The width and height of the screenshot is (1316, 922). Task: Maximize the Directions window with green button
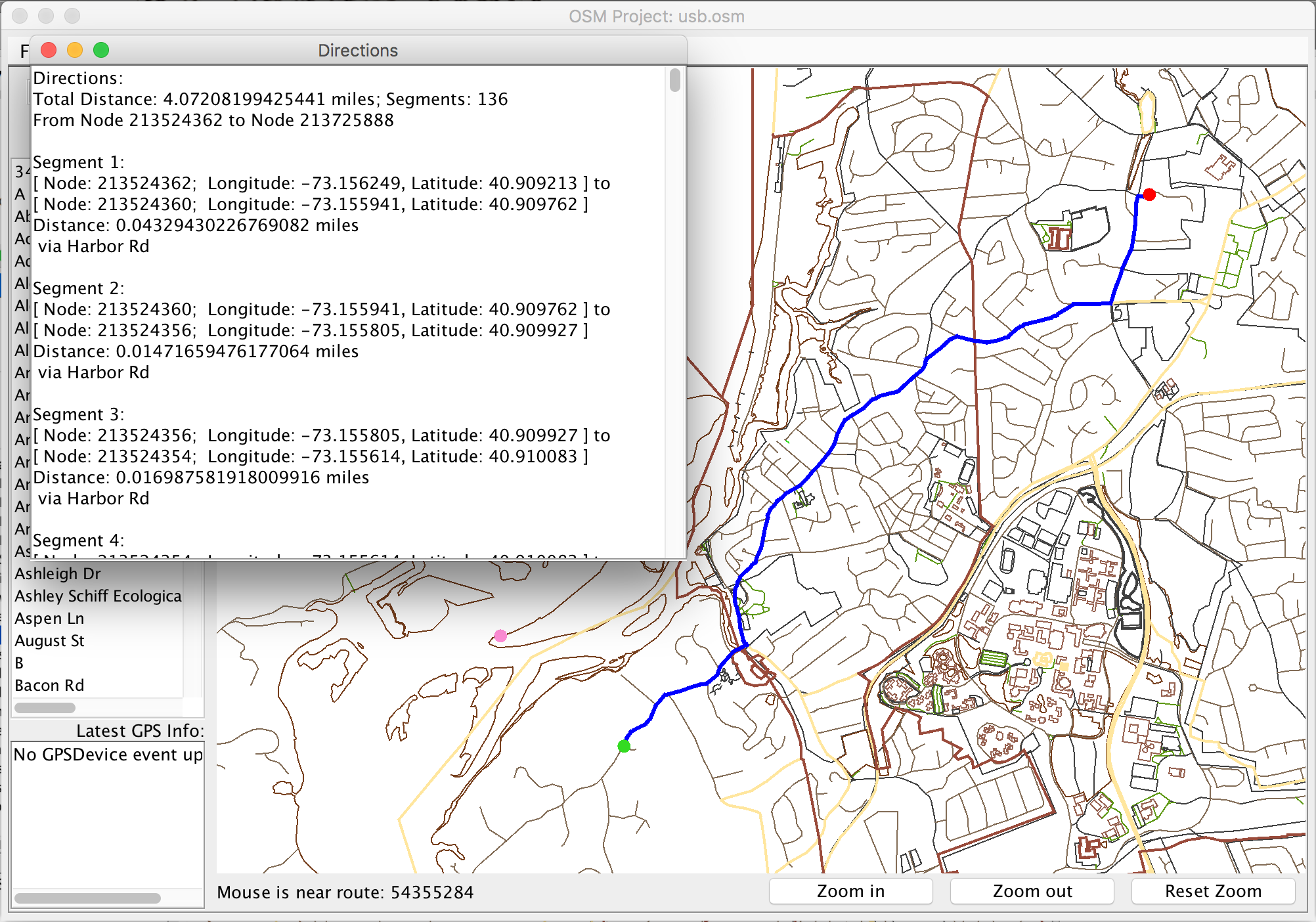pyautogui.click(x=101, y=50)
